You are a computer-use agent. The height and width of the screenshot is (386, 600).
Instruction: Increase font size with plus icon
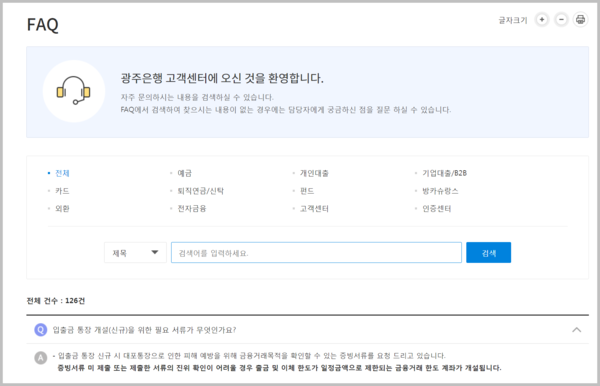tap(541, 20)
